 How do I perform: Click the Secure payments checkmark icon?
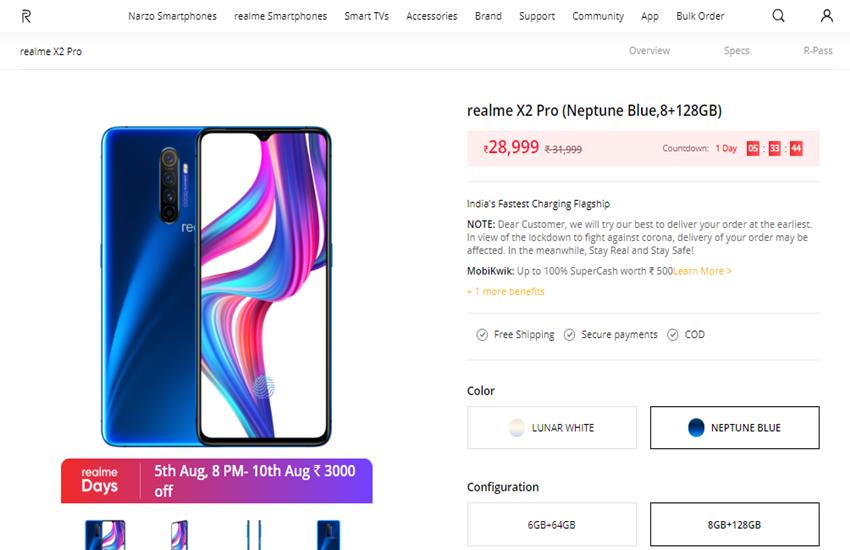pos(569,335)
